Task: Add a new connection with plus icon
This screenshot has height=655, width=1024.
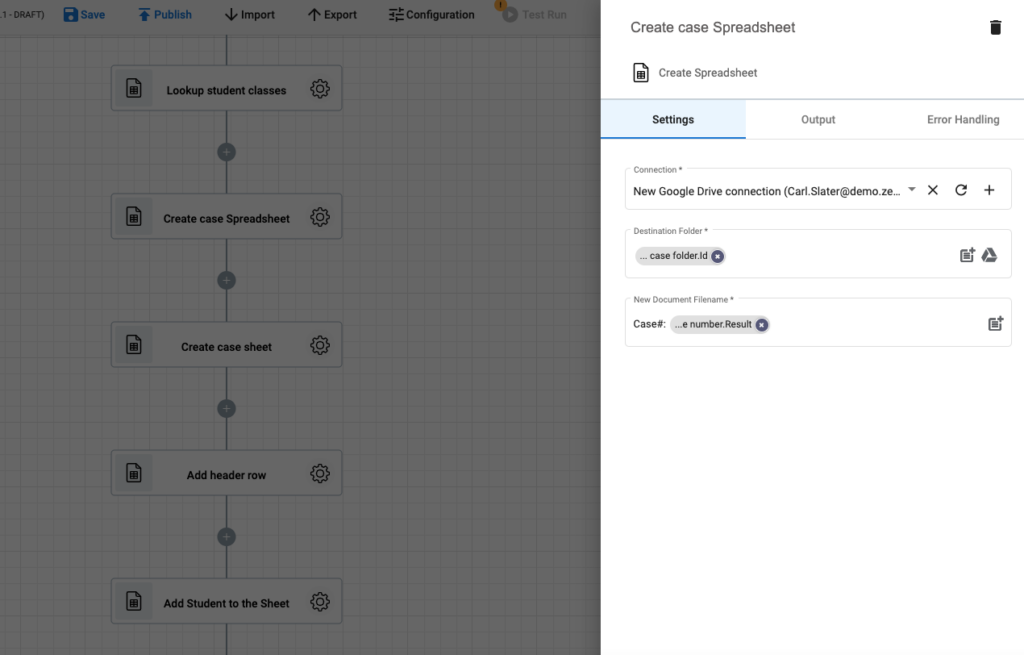Action: (x=989, y=190)
